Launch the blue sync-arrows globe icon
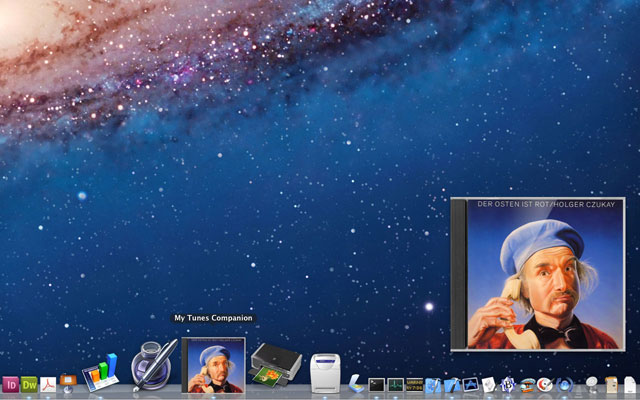Image resolution: width=640 pixels, height=400 pixels. point(565,385)
